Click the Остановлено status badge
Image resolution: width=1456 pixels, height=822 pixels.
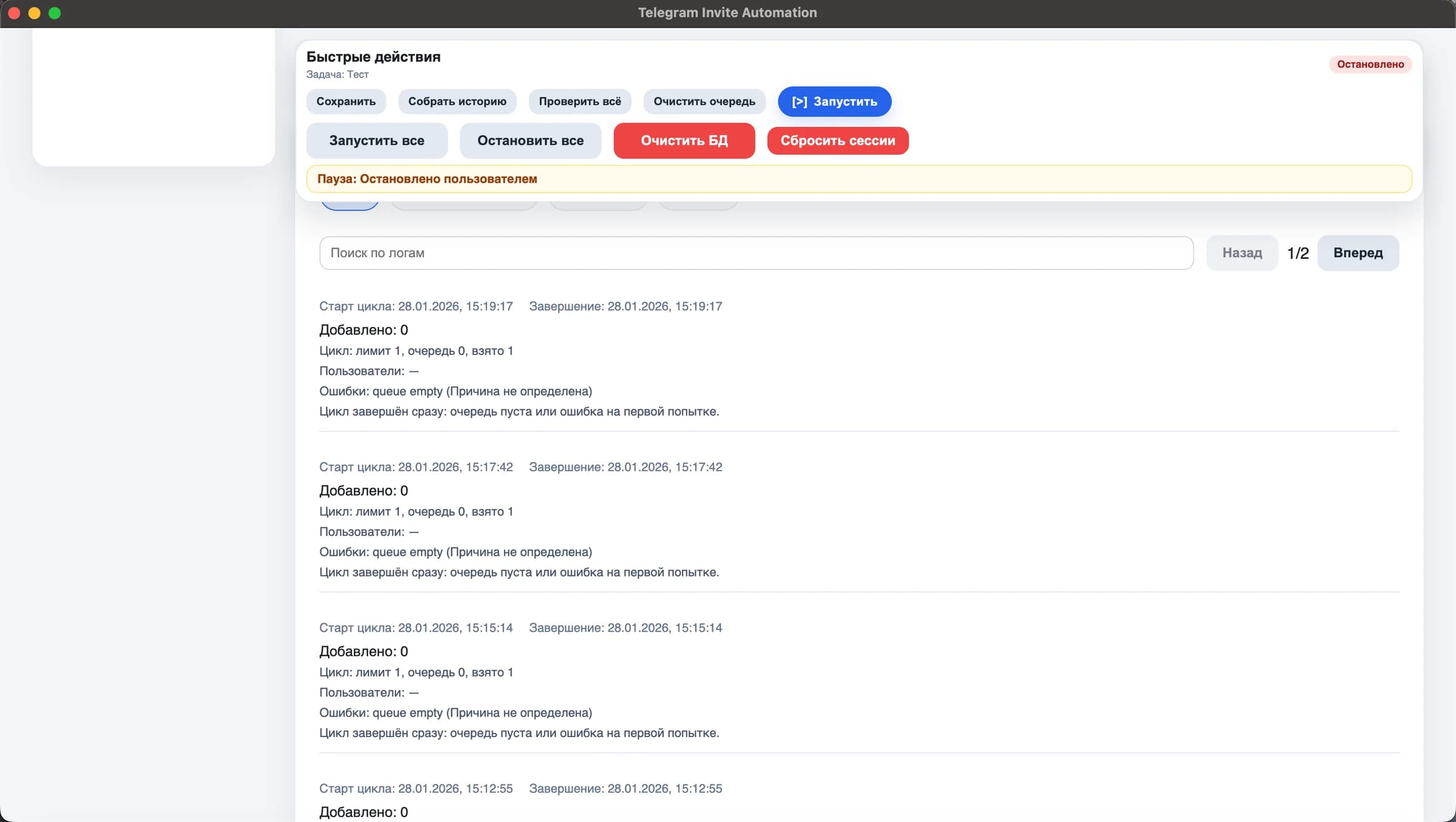1370,64
